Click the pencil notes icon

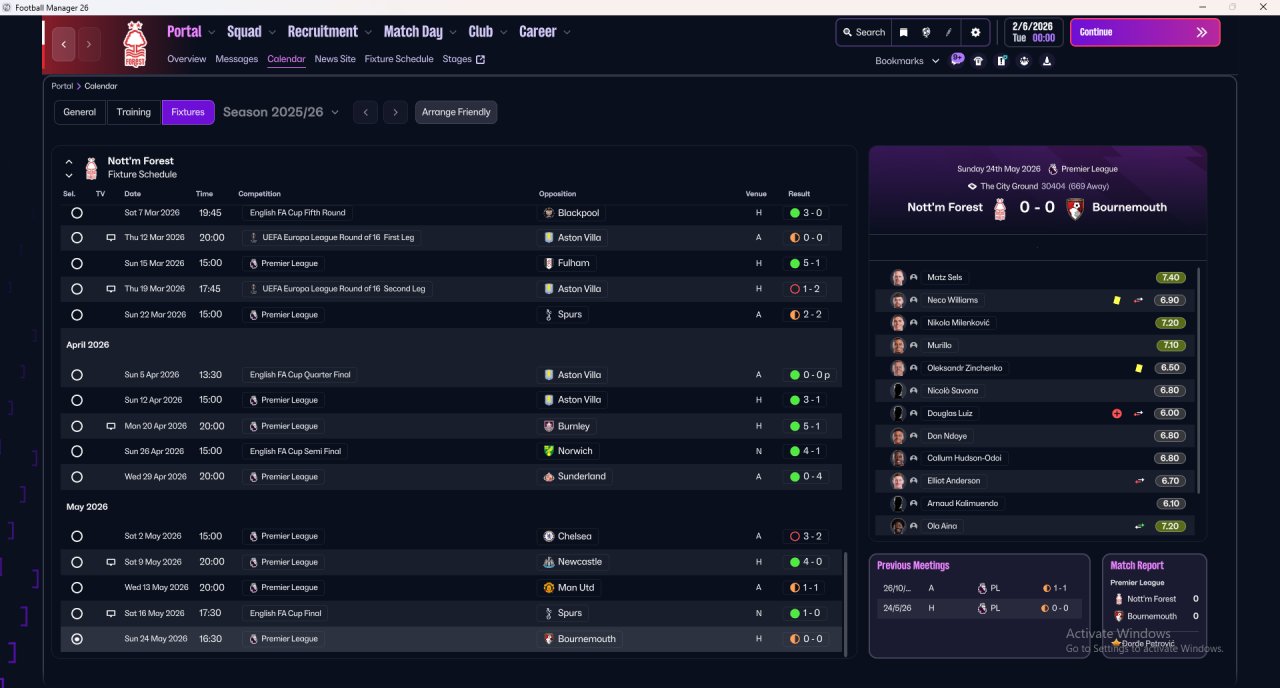[x=948, y=32]
